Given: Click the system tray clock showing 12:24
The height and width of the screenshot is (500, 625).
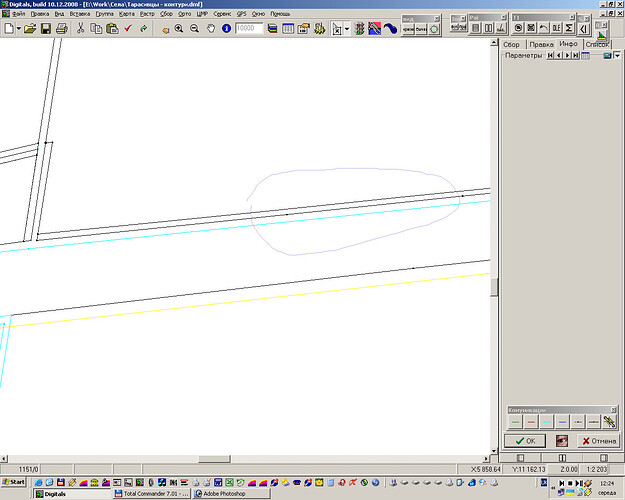Looking at the screenshot, I should point(607,483).
